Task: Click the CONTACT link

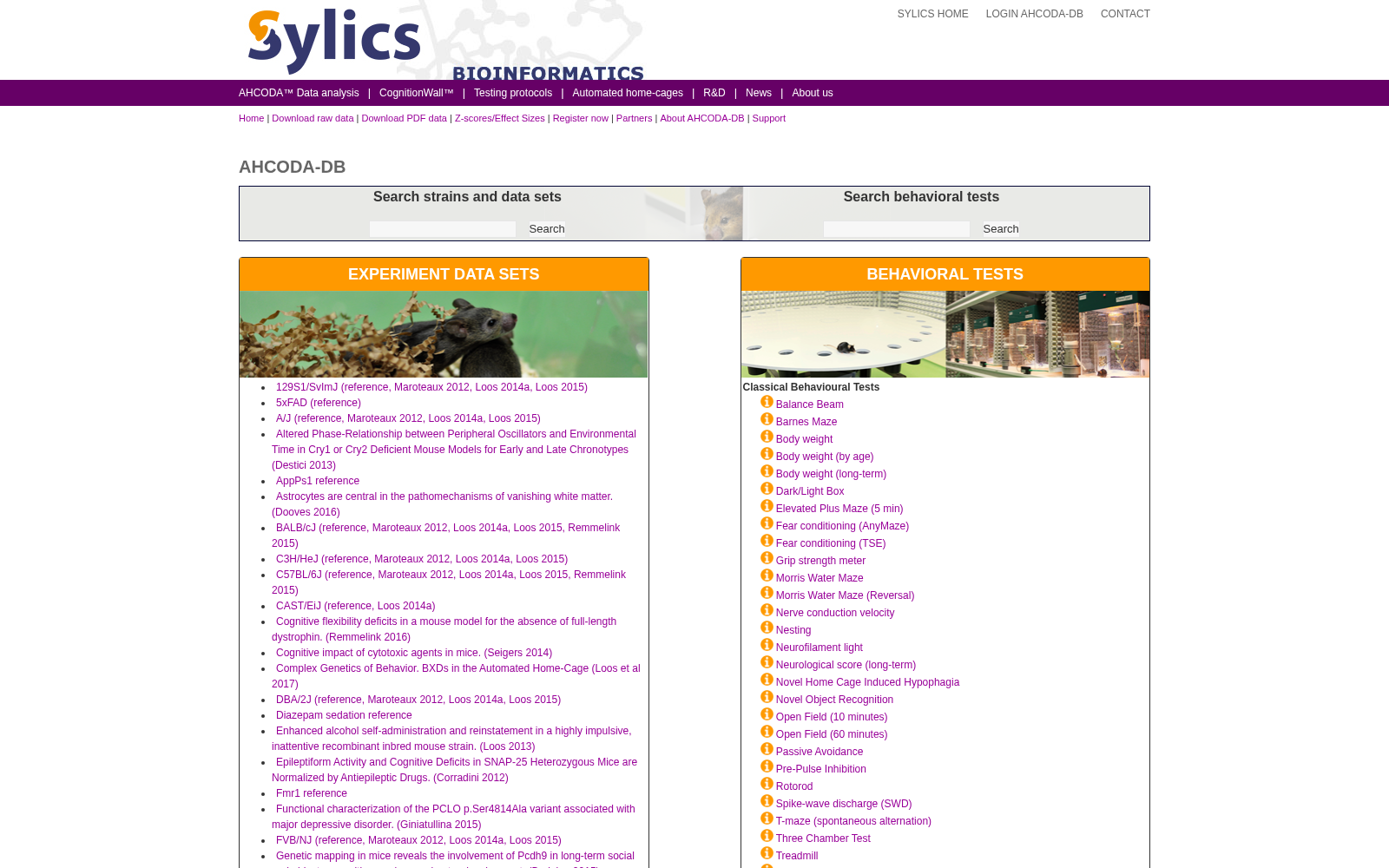Action: tap(1125, 14)
